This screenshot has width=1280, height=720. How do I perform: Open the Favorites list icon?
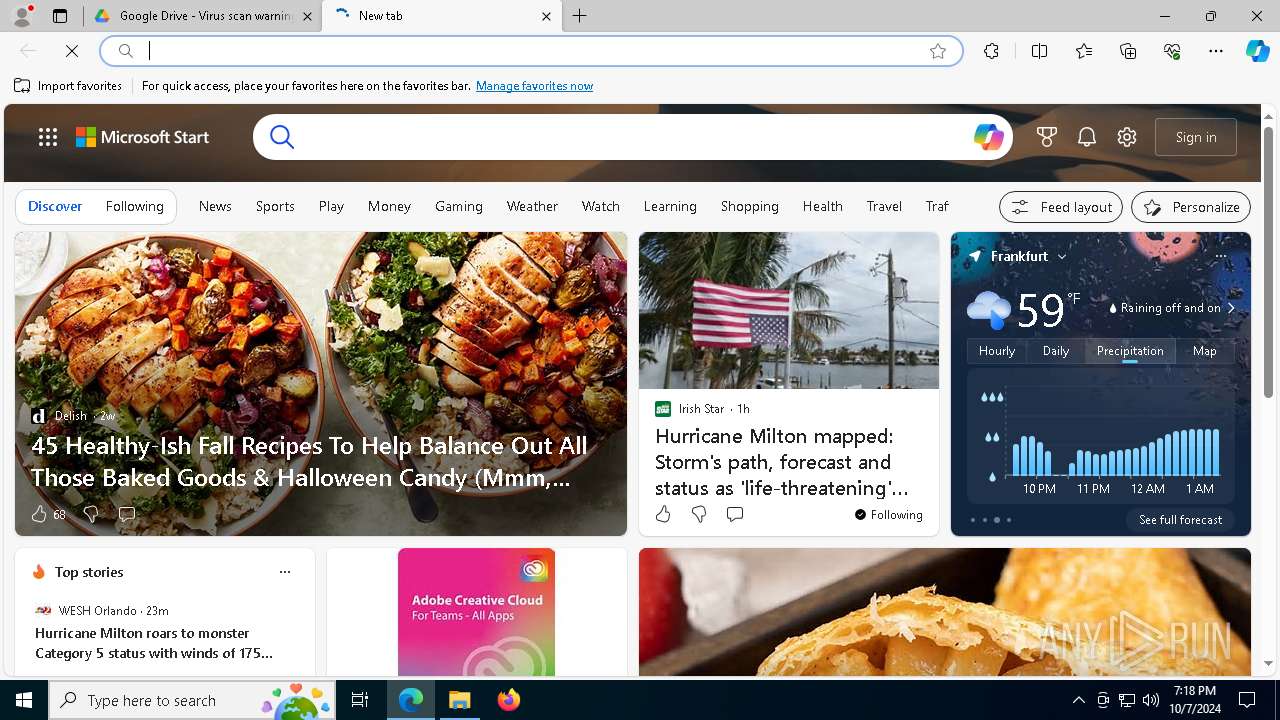click(1084, 51)
